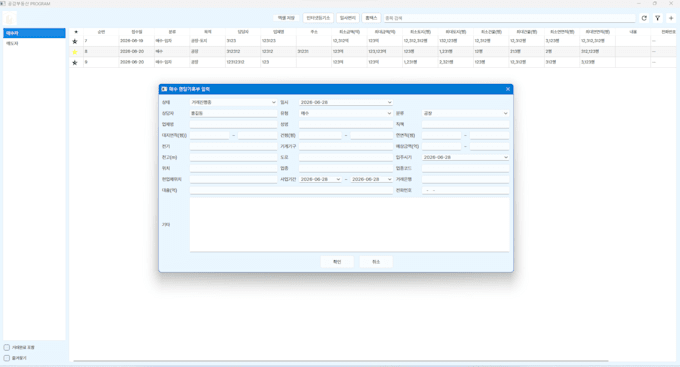Image resolution: width=680 pixels, height=367 pixels.
Task: Click the 도로 field in the dialog
Action: [346, 157]
